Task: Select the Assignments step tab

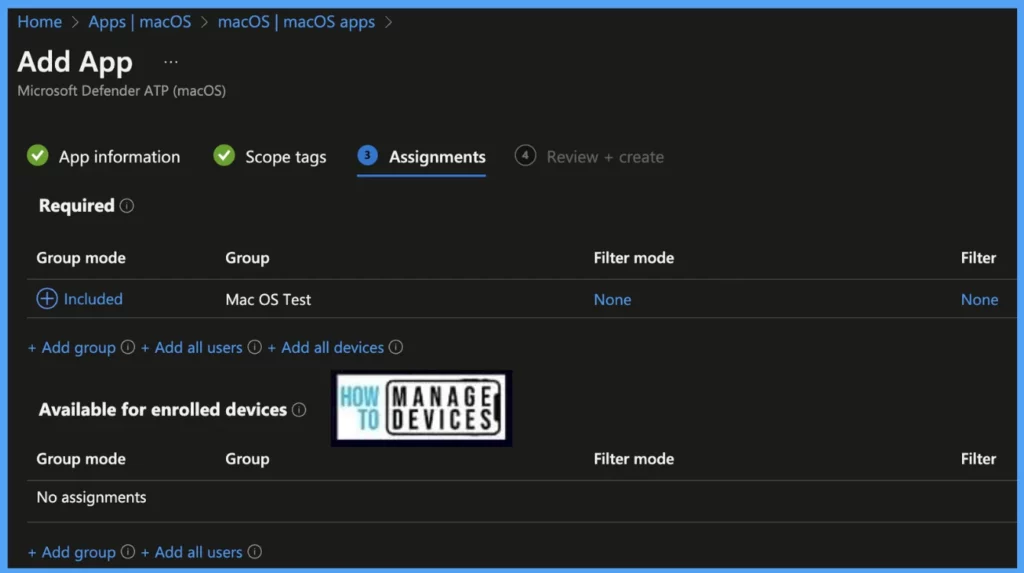Action: pyautogui.click(x=437, y=157)
